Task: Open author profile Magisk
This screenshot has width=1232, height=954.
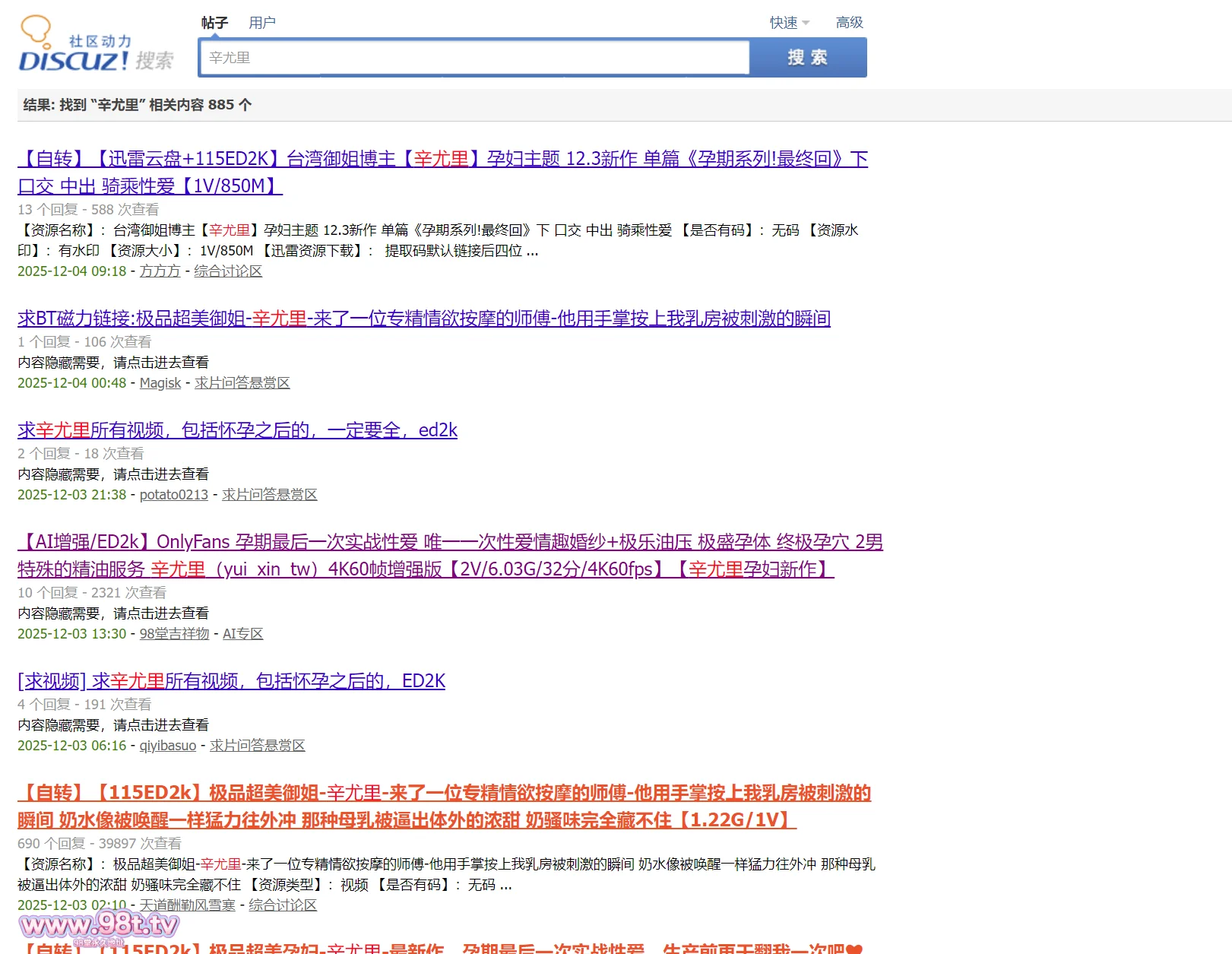Action: [x=160, y=383]
